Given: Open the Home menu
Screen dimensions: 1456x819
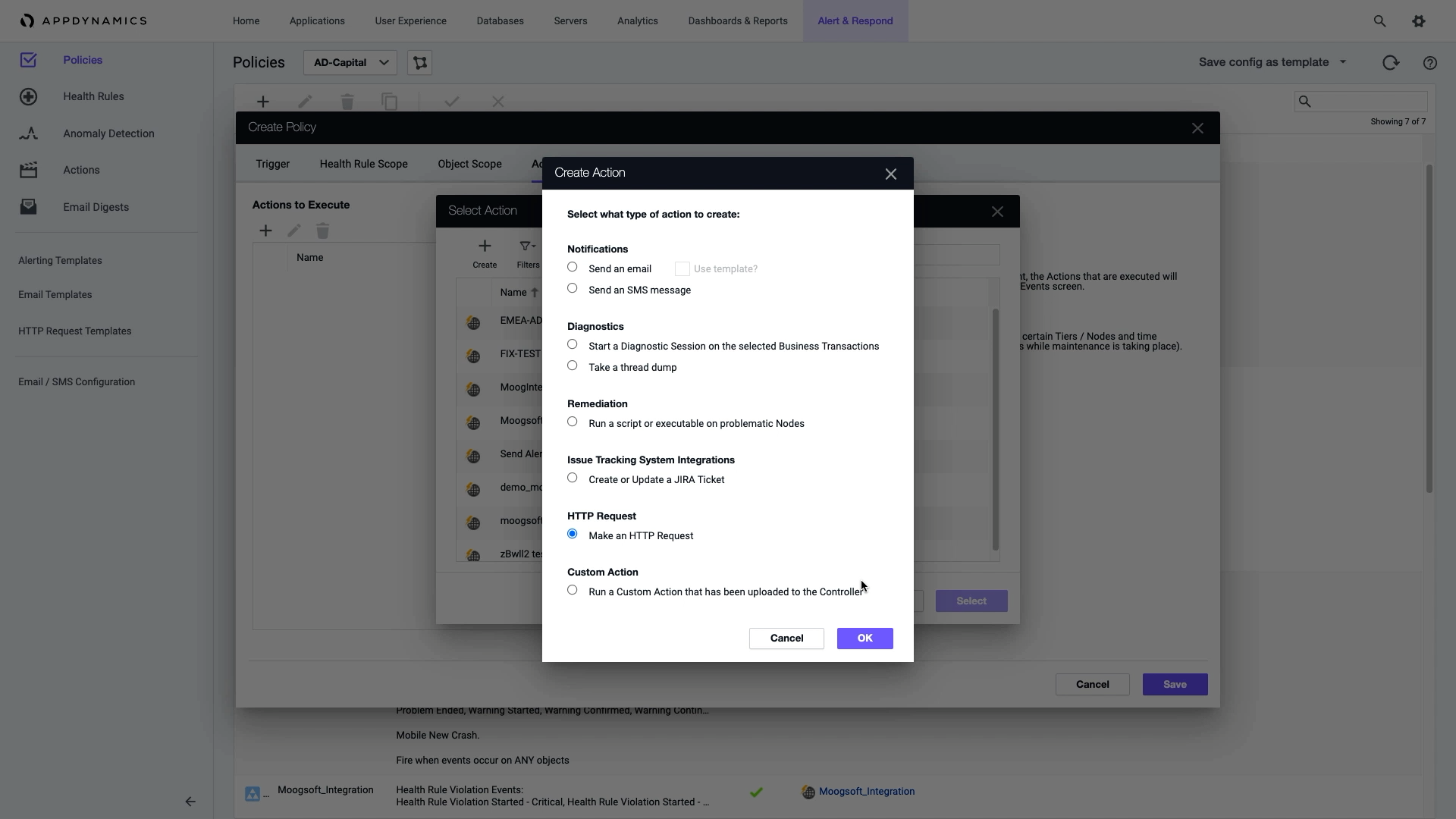Looking at the screenshot, I should 246,21.
